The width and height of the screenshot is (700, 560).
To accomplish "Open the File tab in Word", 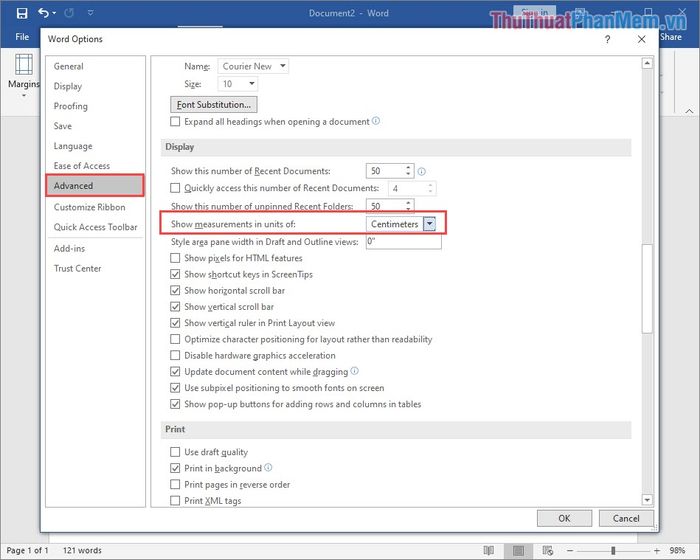I will (x=22, y=37).
